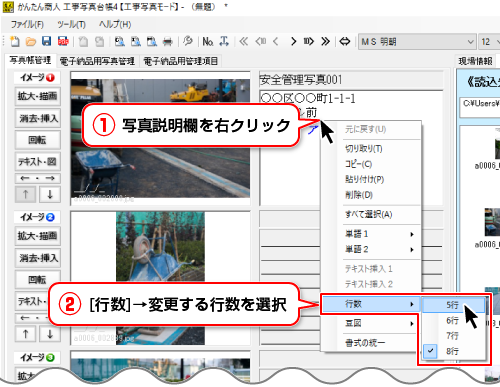Jump to last page with double-right arrow

[x=325, y=41]
